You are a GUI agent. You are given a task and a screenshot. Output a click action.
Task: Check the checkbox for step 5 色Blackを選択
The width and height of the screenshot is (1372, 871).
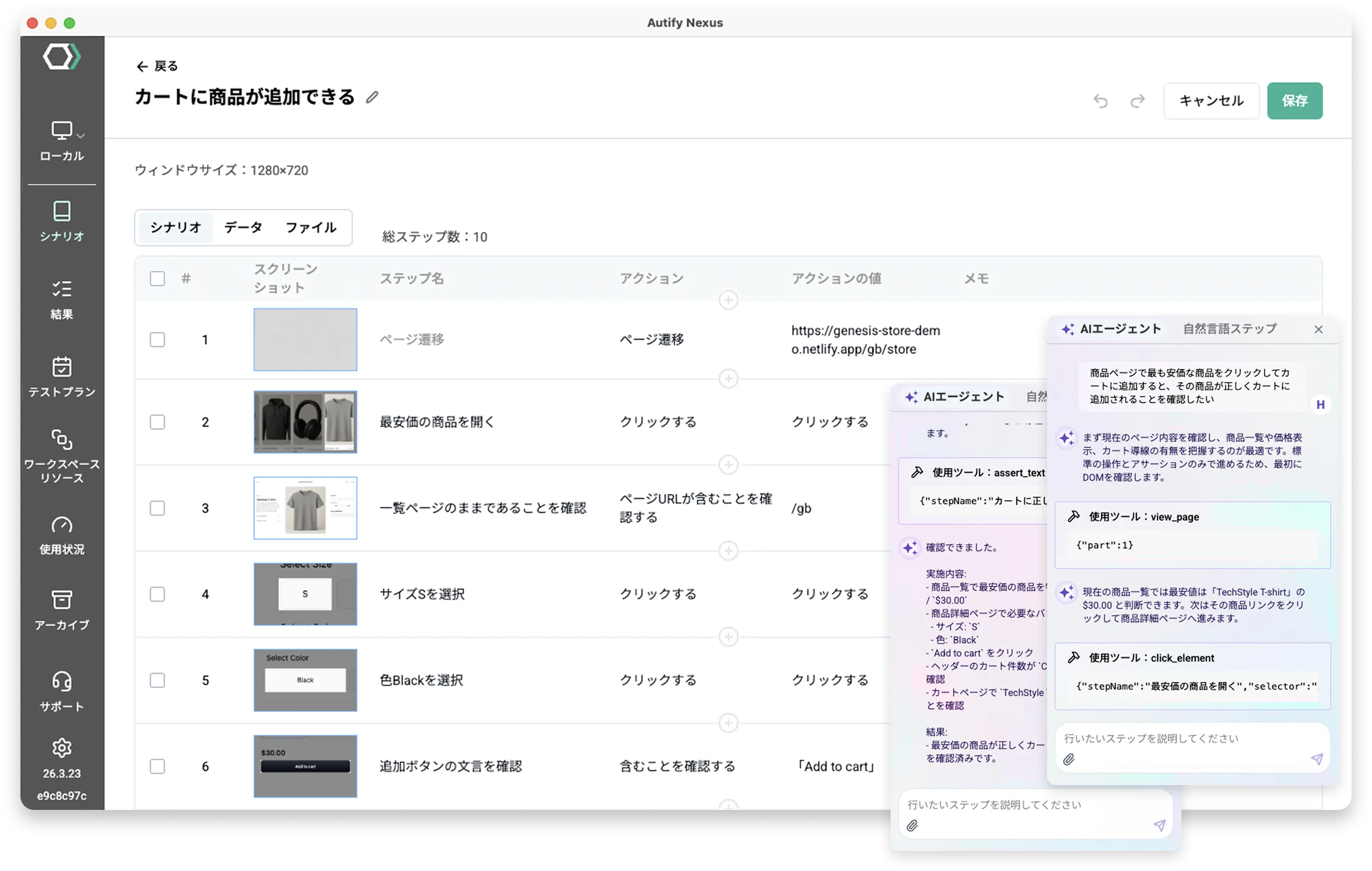coord(157,680)
